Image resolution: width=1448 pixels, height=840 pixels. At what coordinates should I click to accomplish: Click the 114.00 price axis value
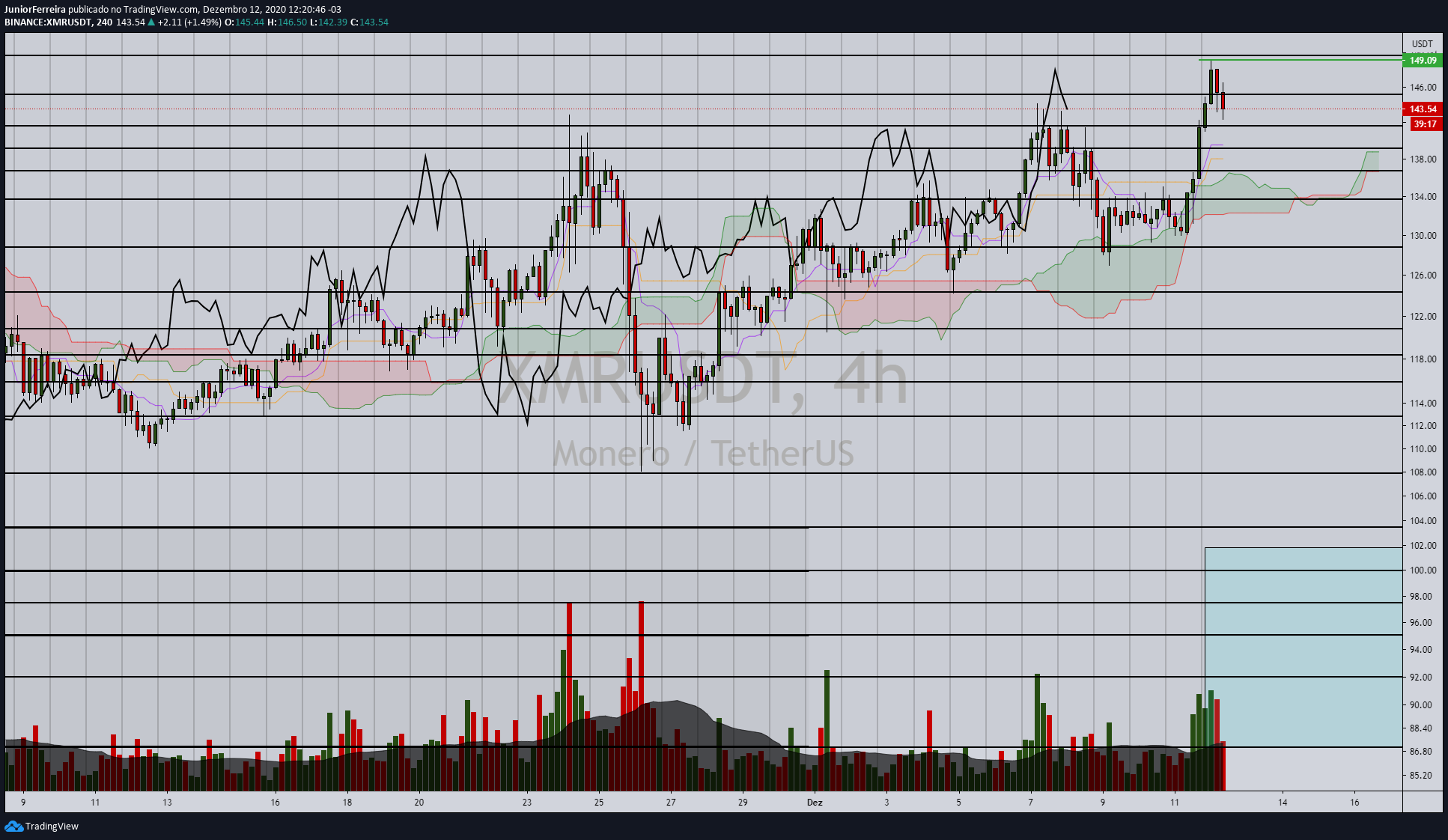click(1423, 404)
